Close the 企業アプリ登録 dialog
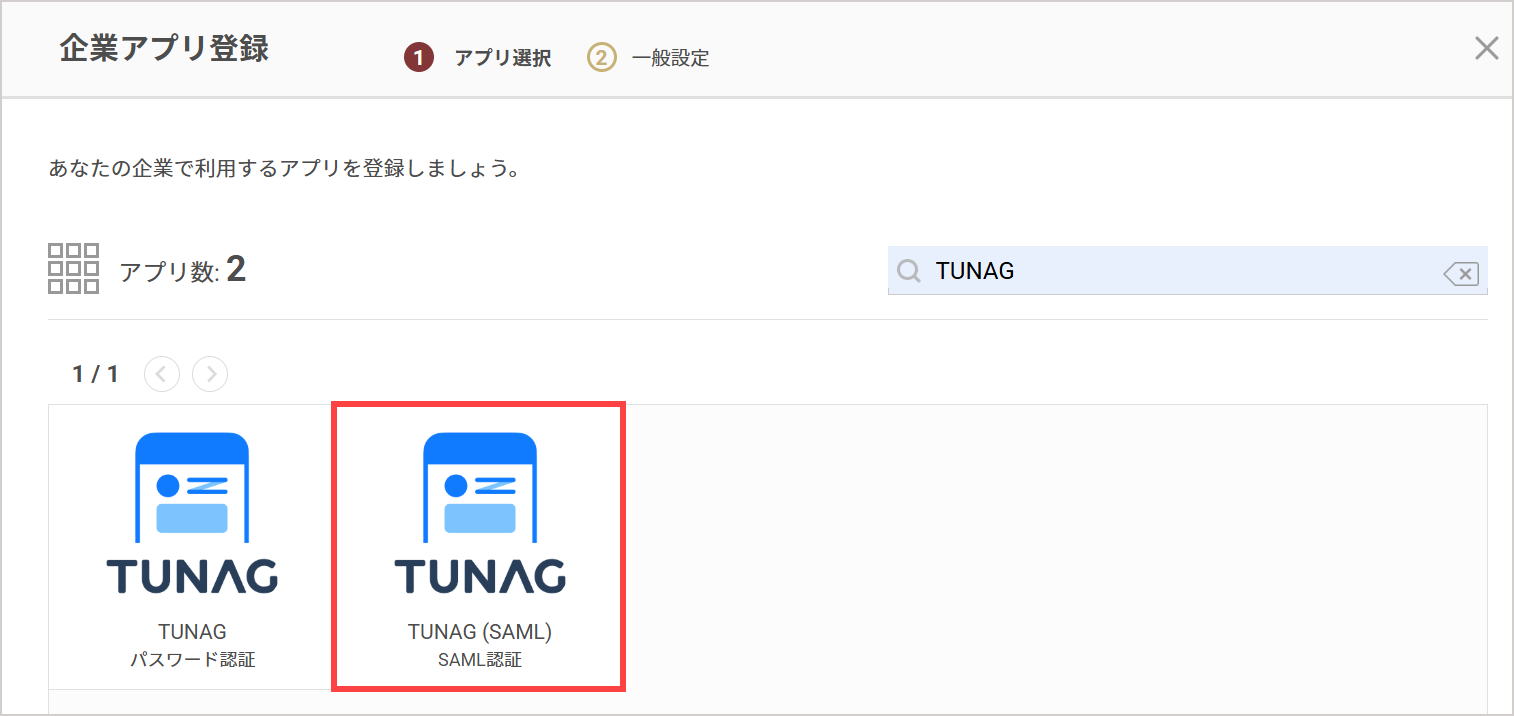The image size is (1514, 716). [1487, 48]
